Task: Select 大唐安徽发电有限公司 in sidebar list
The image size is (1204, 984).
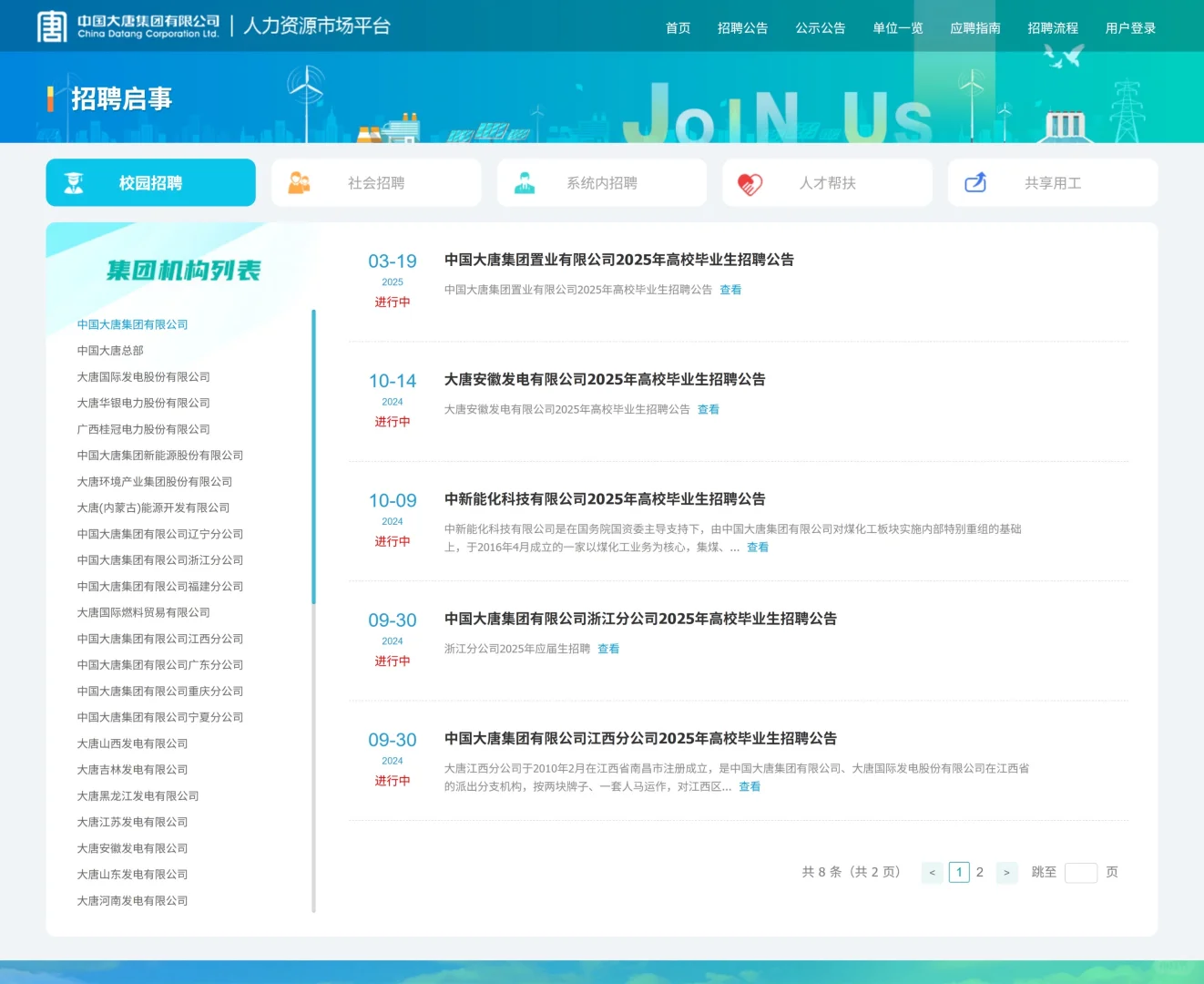Action: (x=133, y=848)
